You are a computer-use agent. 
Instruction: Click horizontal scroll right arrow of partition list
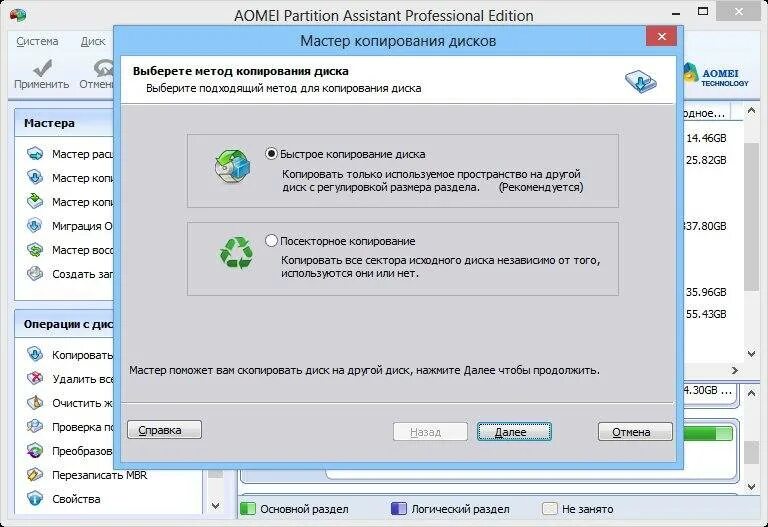(x=735, y=370)
